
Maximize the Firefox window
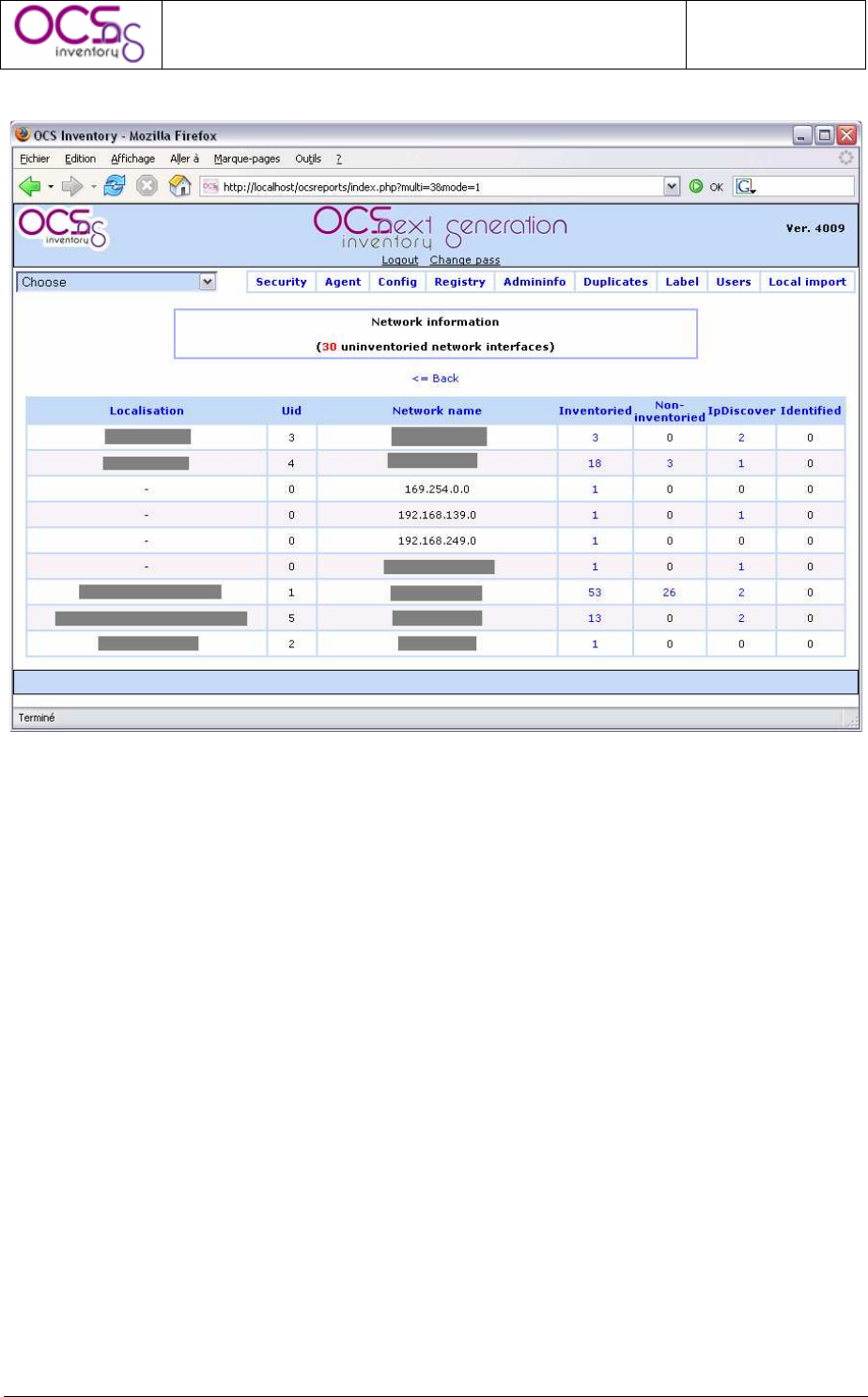pyautogui.click(x=825, y=135)
